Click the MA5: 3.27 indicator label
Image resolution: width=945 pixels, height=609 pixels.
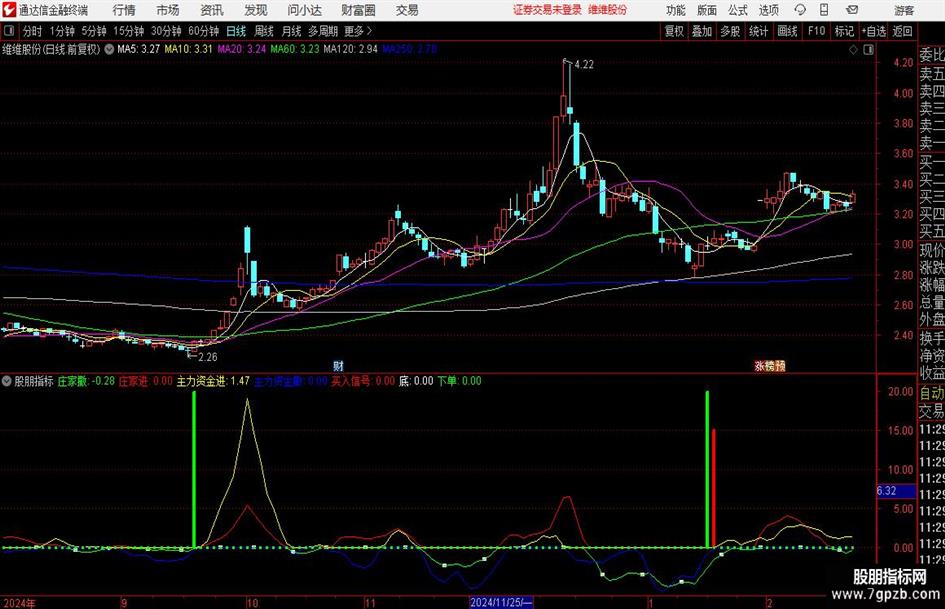(139, 49)
